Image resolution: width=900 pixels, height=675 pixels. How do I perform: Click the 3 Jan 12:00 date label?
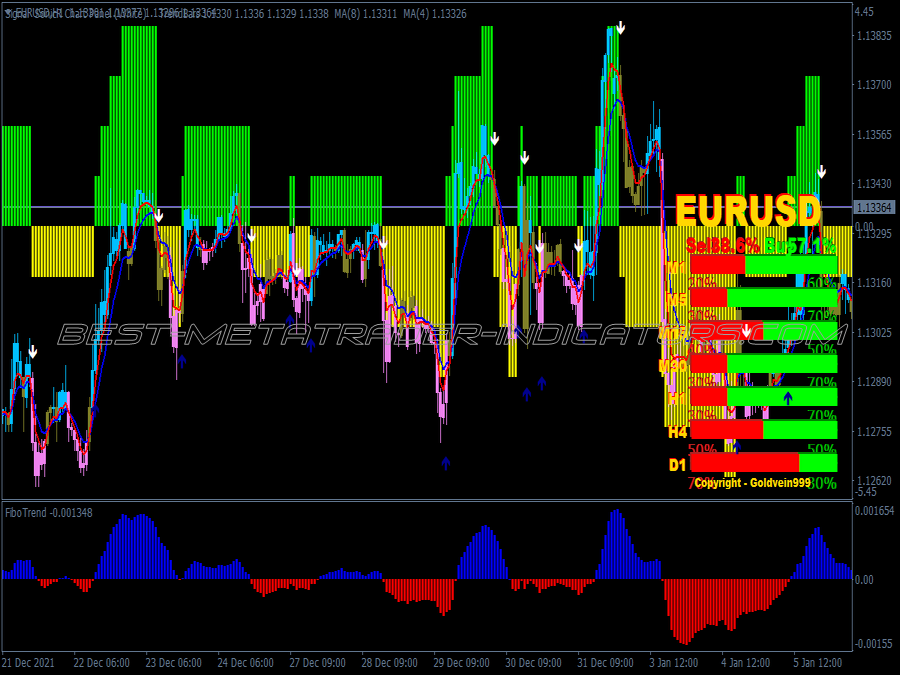(x=674, y=663)
